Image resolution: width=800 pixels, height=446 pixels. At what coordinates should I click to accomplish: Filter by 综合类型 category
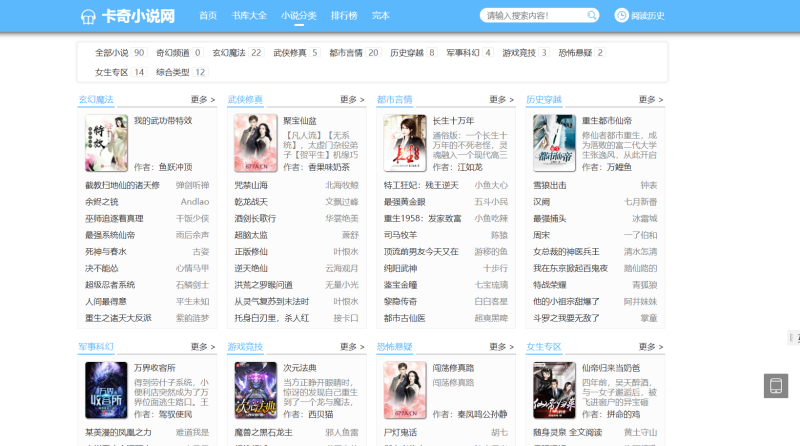(x=172, y=72)
